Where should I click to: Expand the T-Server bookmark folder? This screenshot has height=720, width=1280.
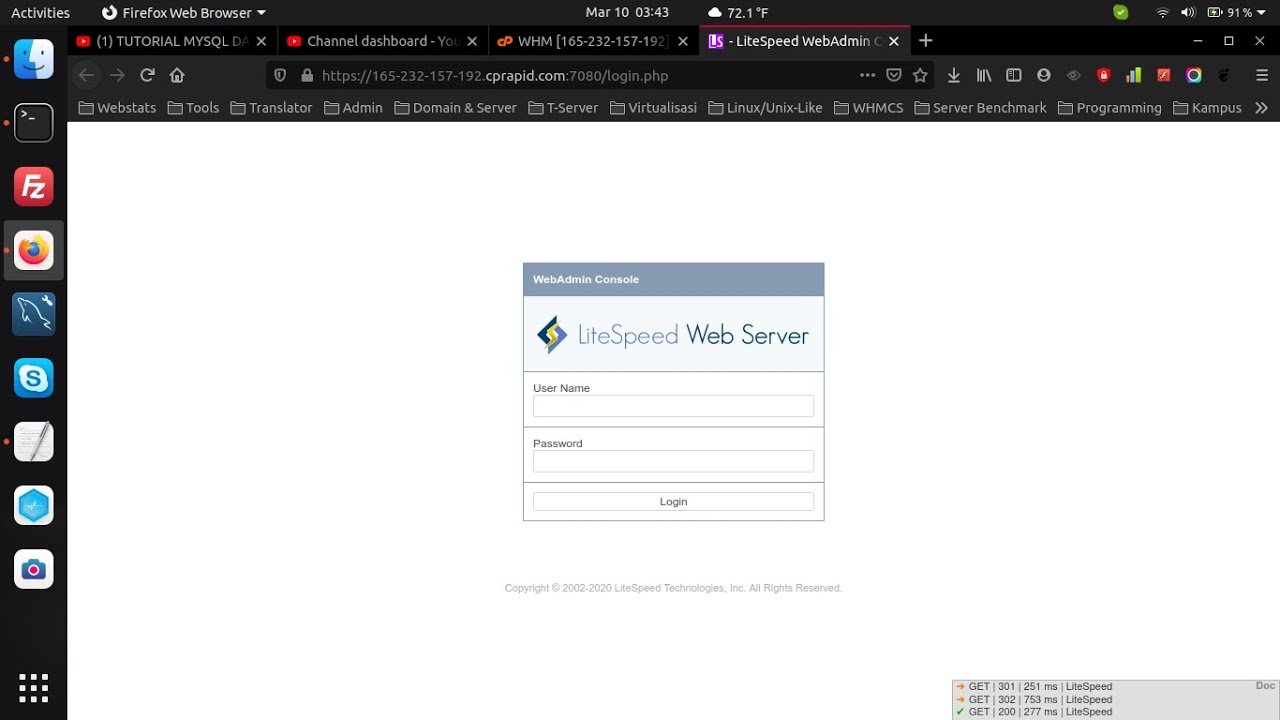[565, 108]
